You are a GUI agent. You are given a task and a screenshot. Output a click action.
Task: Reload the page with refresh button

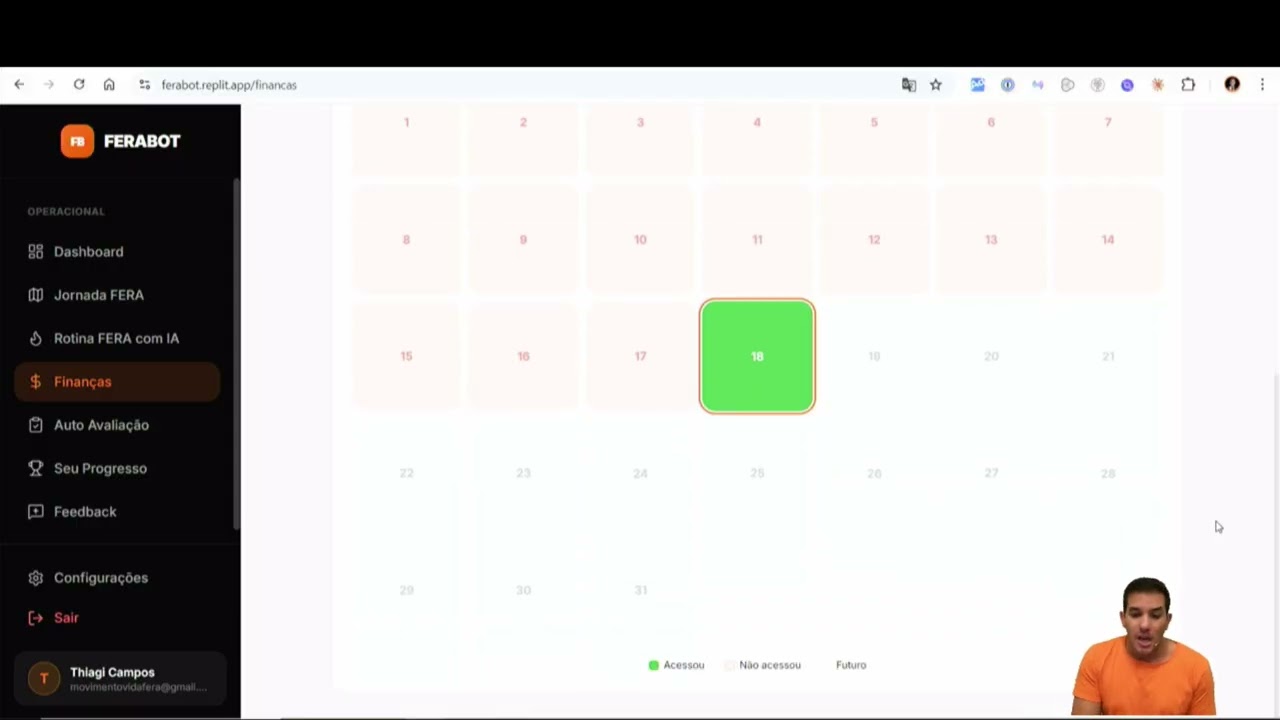tap(79, 85)
